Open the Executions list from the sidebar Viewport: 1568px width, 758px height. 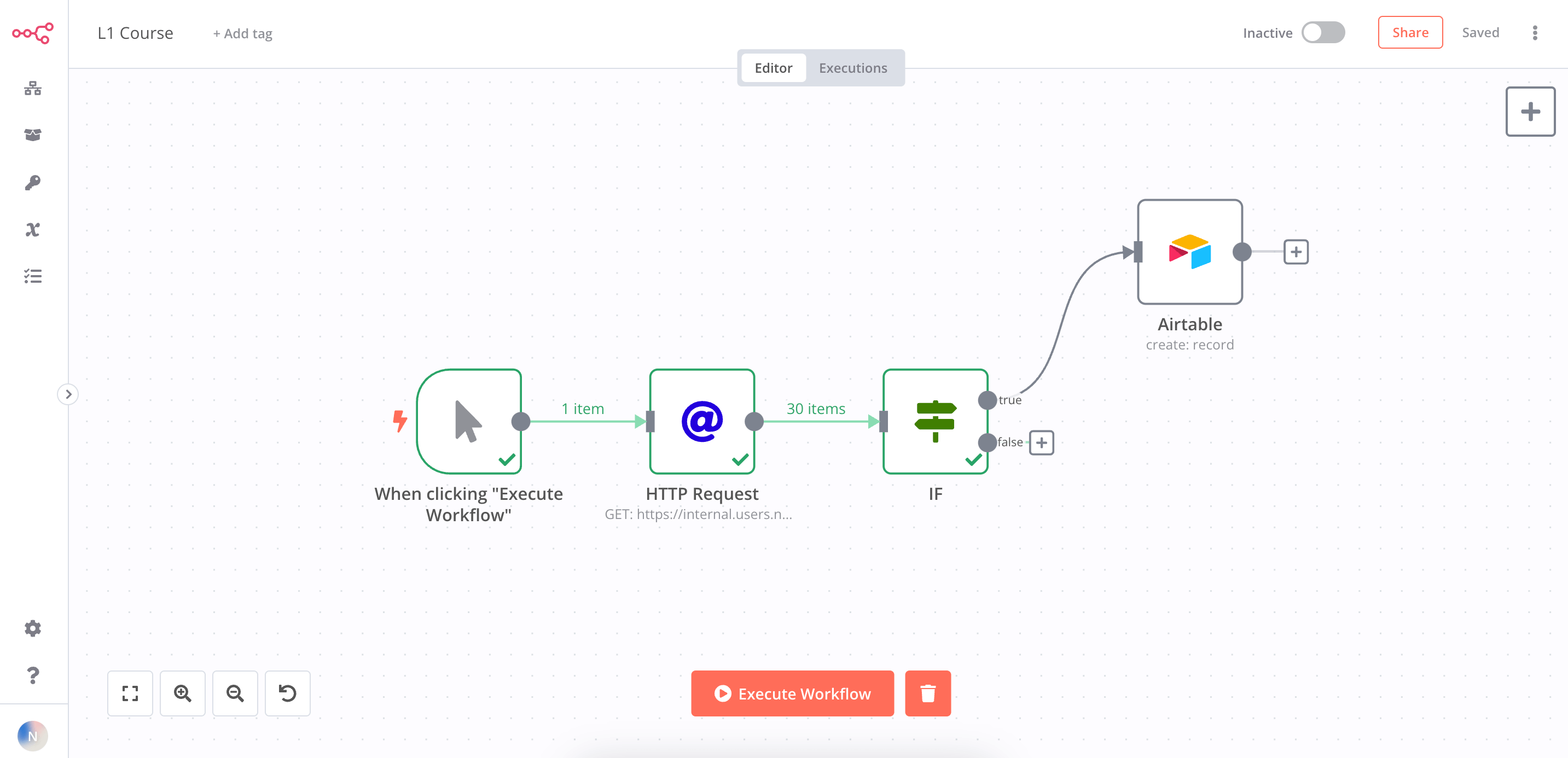(32, 277)
